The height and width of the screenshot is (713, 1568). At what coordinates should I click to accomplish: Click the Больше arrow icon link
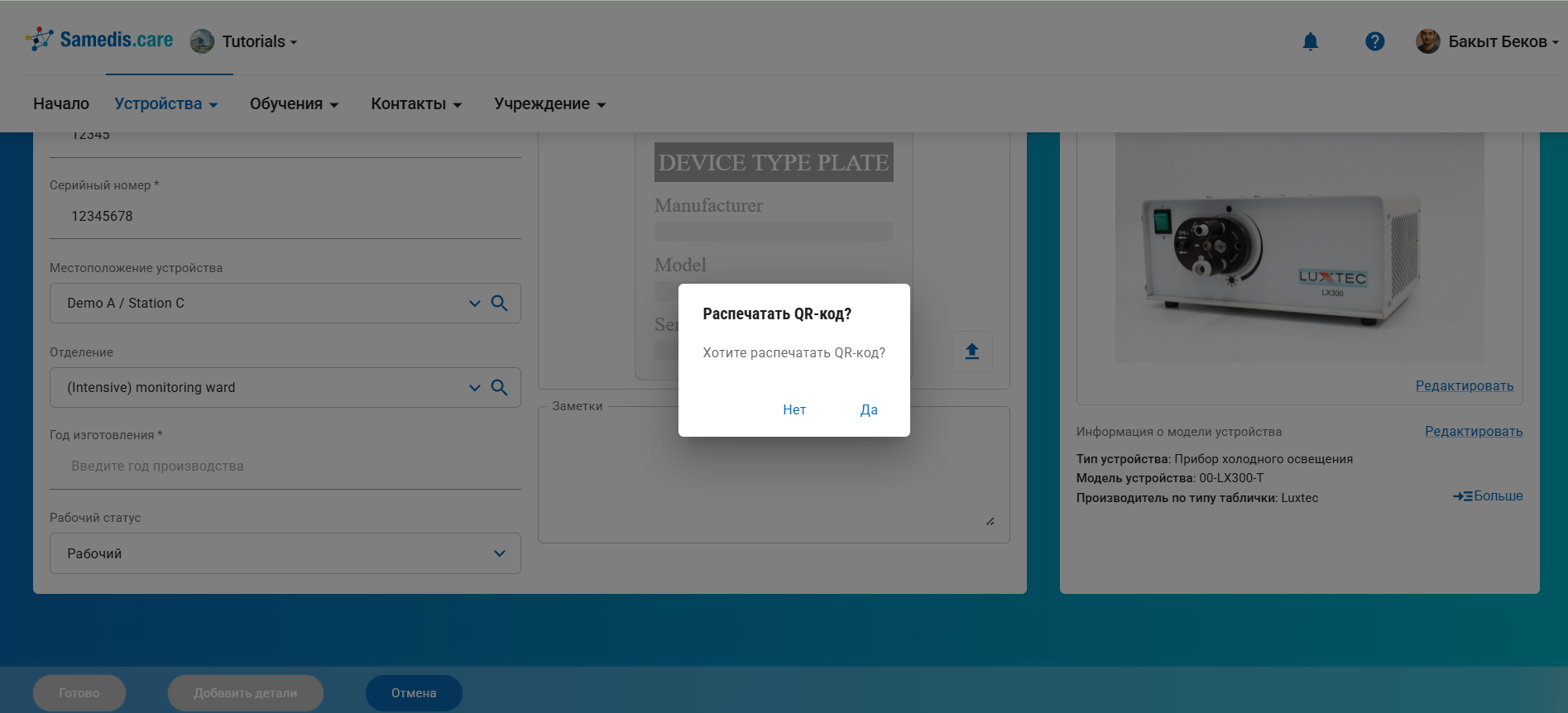point(1487,496)
